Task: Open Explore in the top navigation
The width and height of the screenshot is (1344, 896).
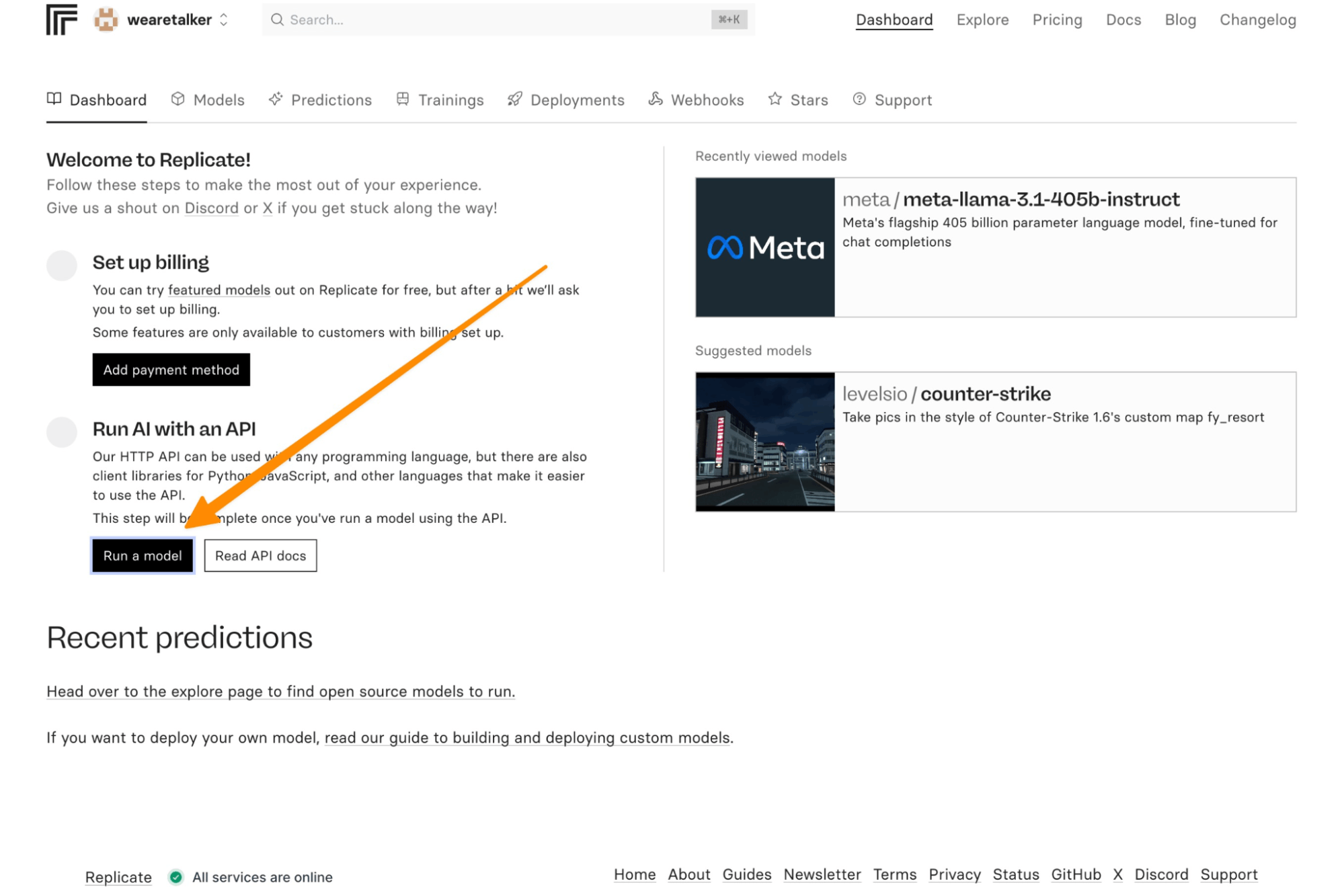Action: 982,19
